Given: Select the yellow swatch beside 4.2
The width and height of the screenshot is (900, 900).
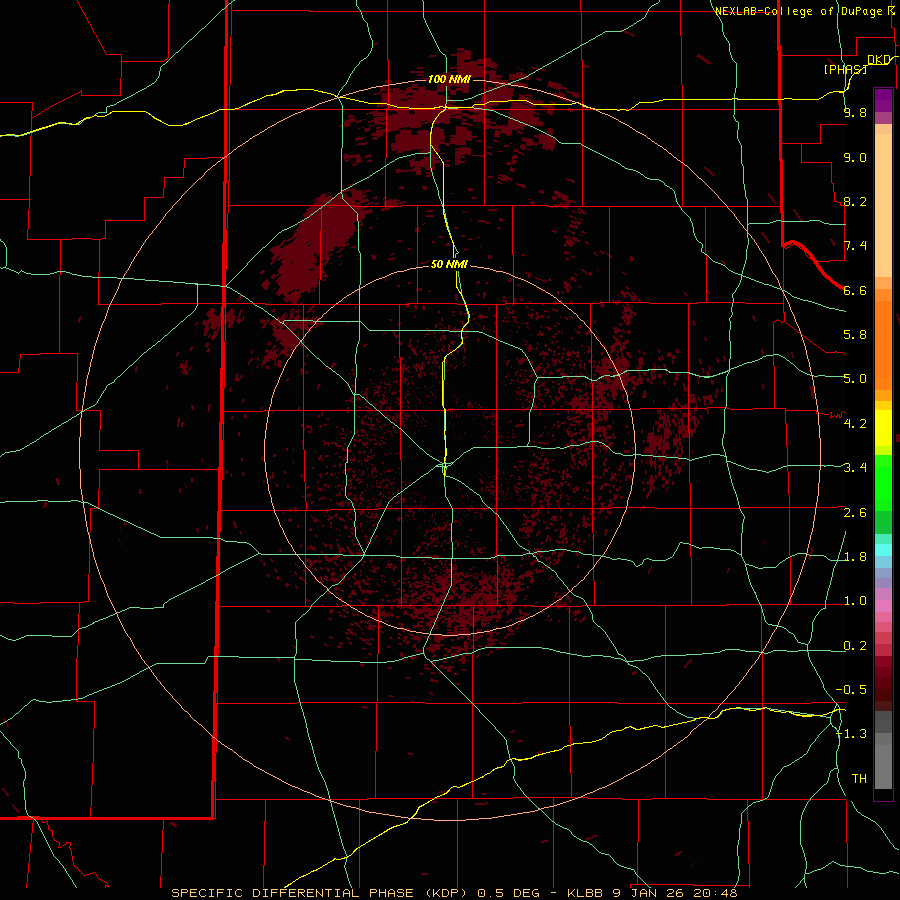Looking at the screenshot, I should pos(883,428).
